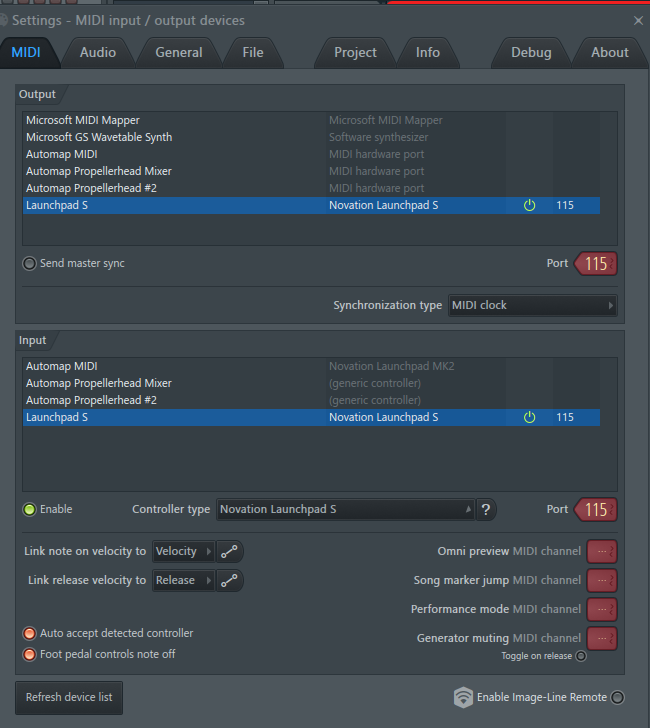This screenshot has width=650, height=728.
Task: Open the About tab
Action: coord(610,52)
